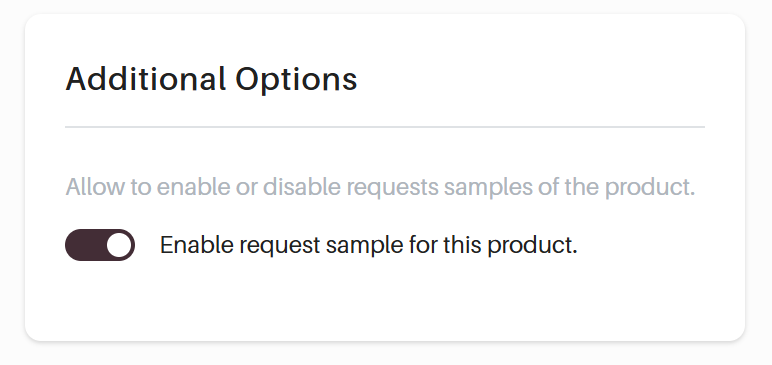Click the divider line under Additional Options
Viewport: 772px width, 365px height.
[385, 127]
